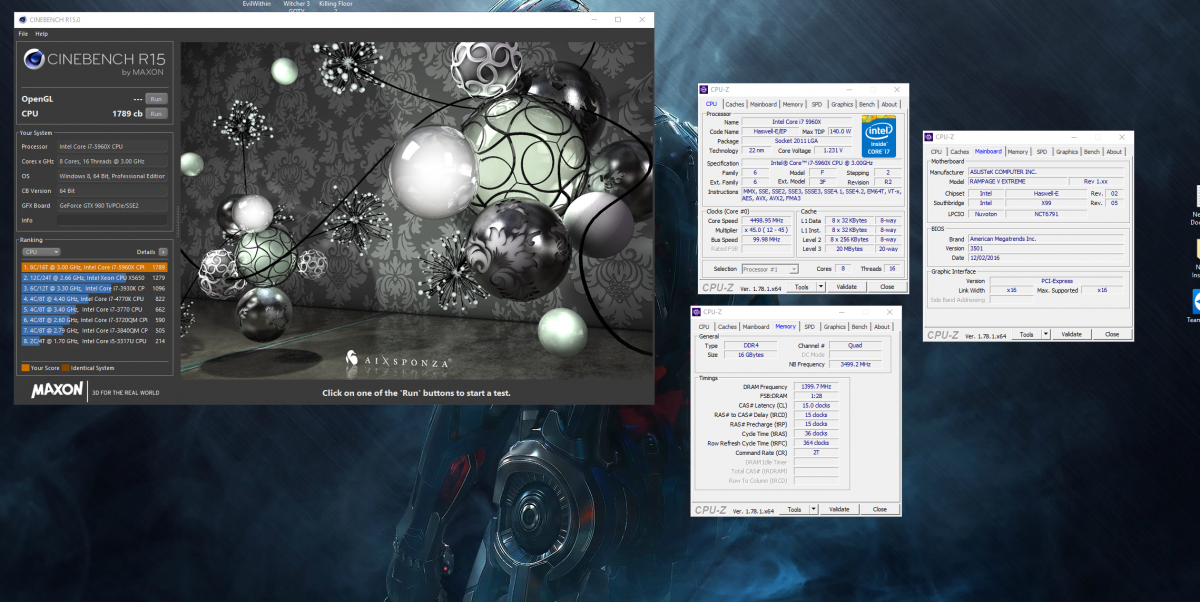Click Validate in CPU-Z Mainboard window

point(1071,334)
